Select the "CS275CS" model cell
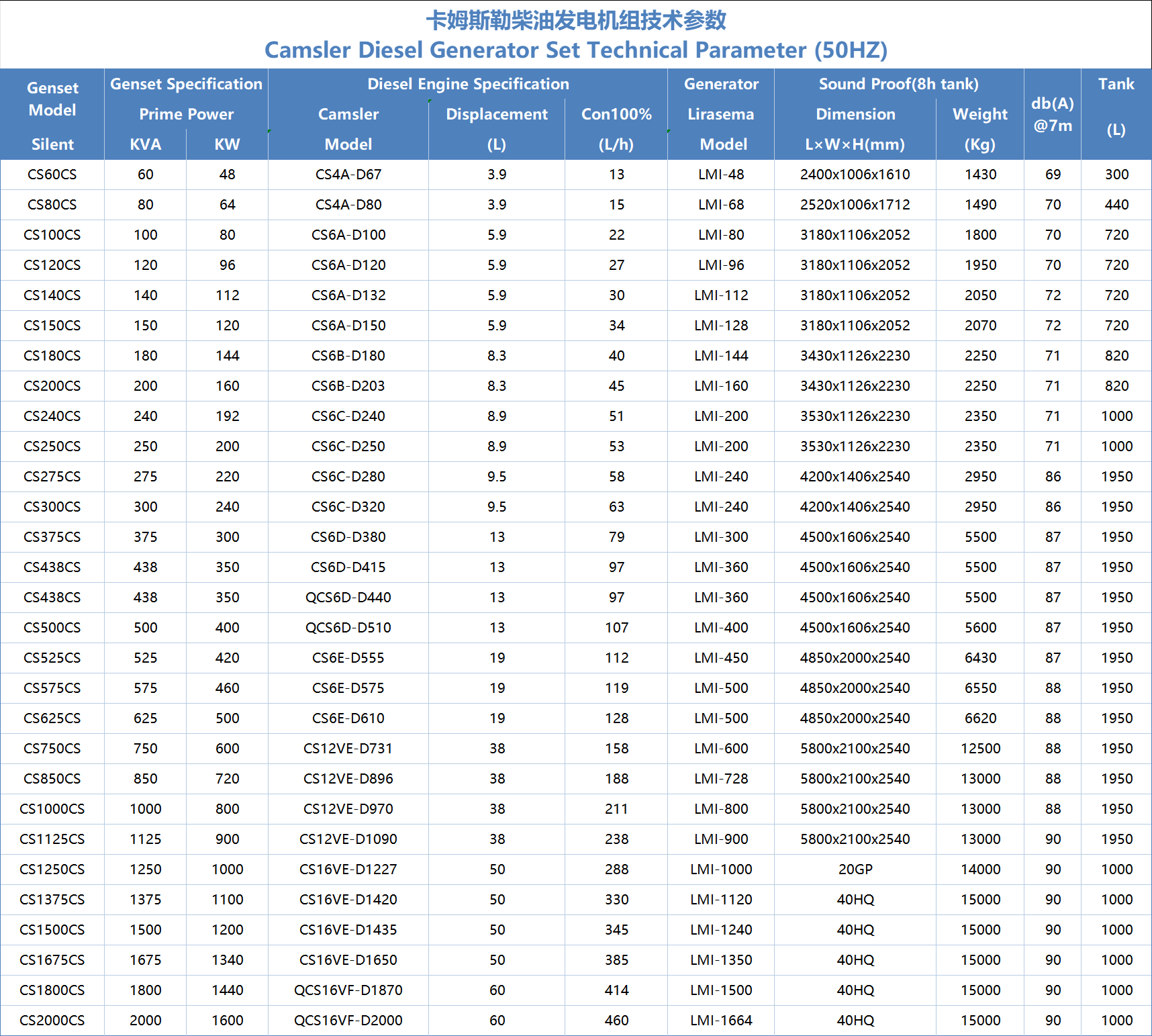The image size is (1152, 1036). 52,477
